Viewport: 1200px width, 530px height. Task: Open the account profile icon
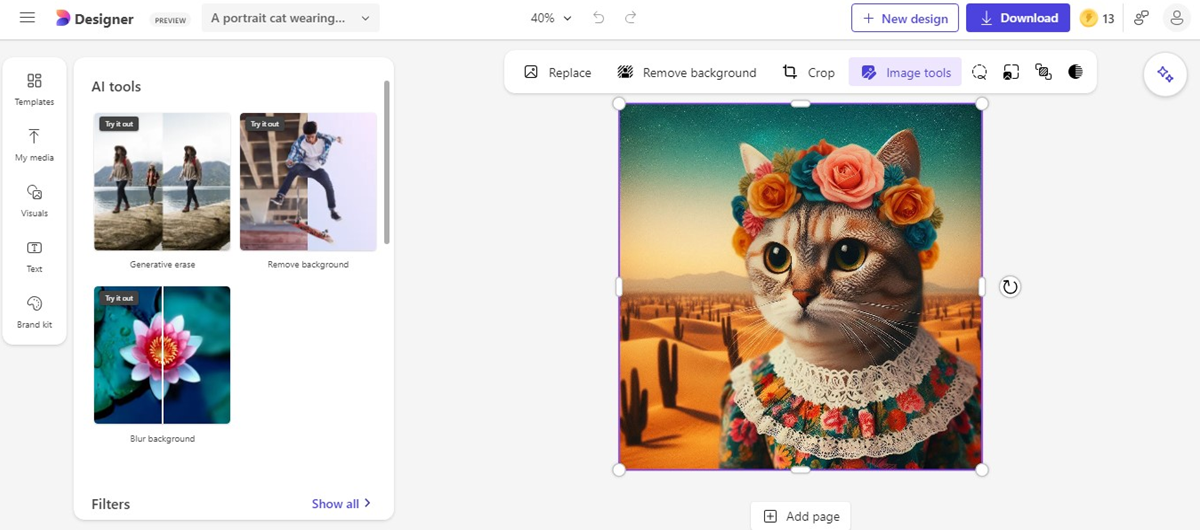pyautogui.click(x=1178, y=18)
